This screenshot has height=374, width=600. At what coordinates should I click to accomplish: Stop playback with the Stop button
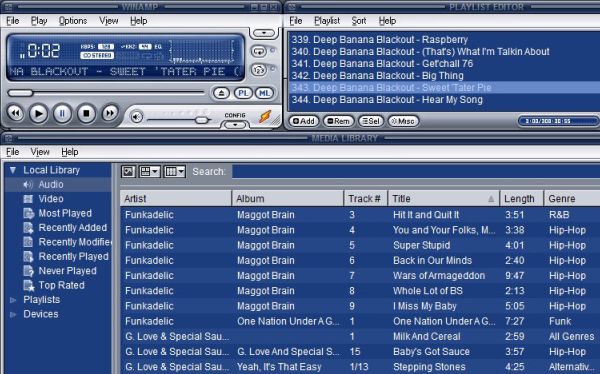tap(86, 113)
